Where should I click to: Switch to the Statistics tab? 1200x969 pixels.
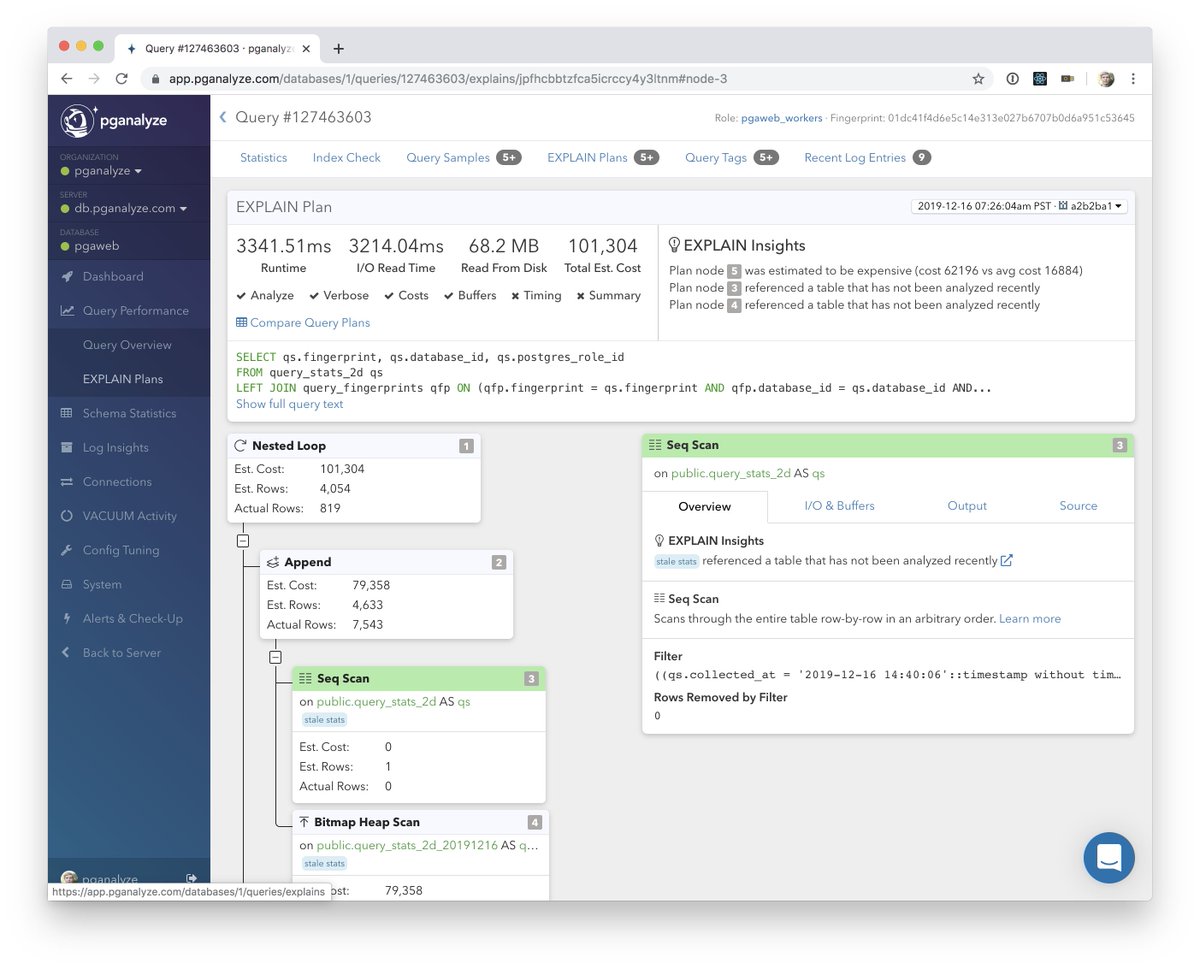[263, 158]
